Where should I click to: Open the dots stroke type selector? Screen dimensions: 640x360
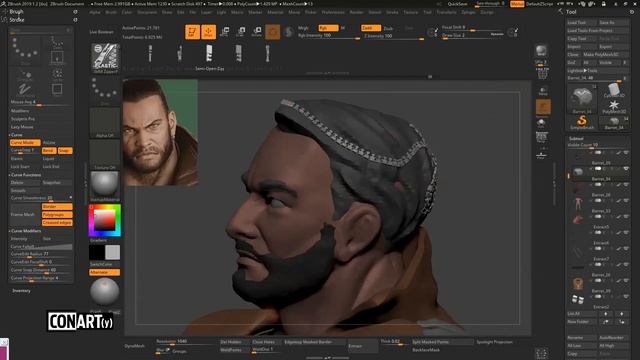(105, 90)
